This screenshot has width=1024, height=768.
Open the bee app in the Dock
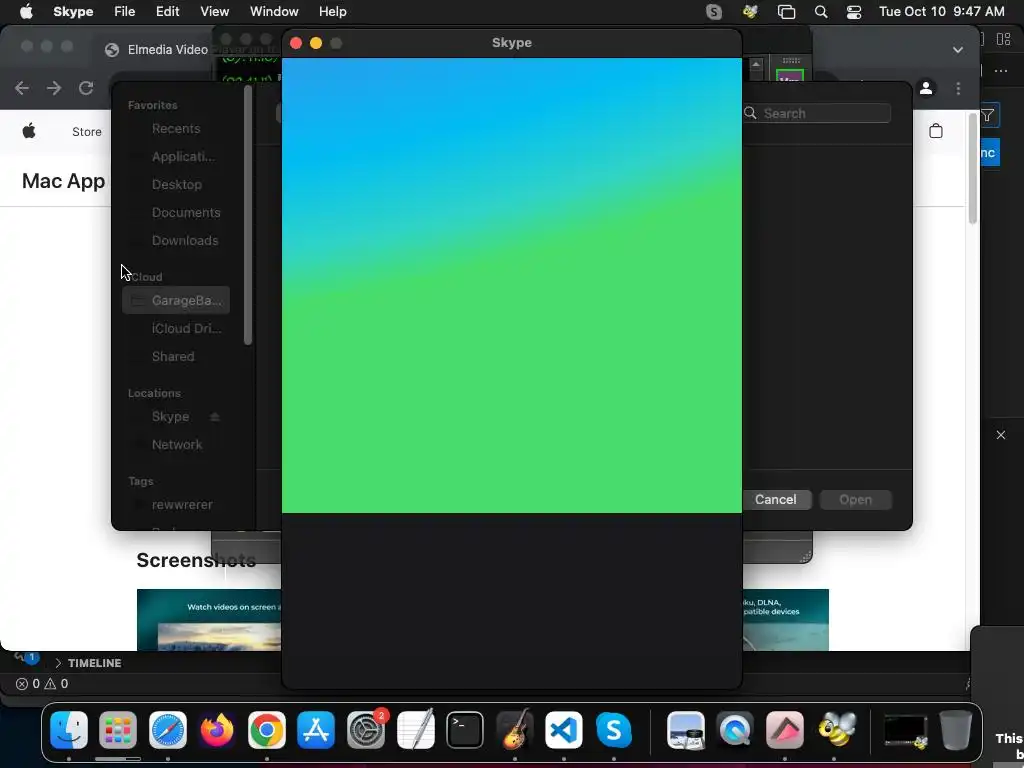pos(836,729)
